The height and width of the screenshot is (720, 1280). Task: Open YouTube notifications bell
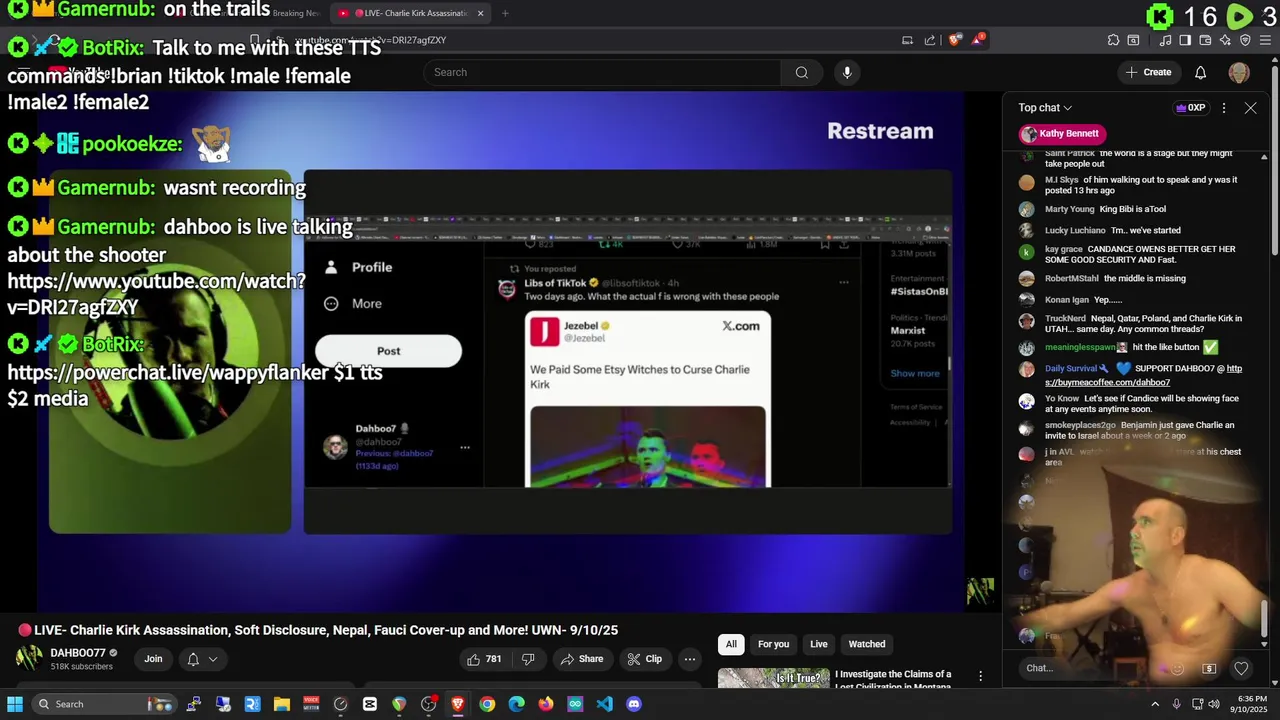point(1200,72)
